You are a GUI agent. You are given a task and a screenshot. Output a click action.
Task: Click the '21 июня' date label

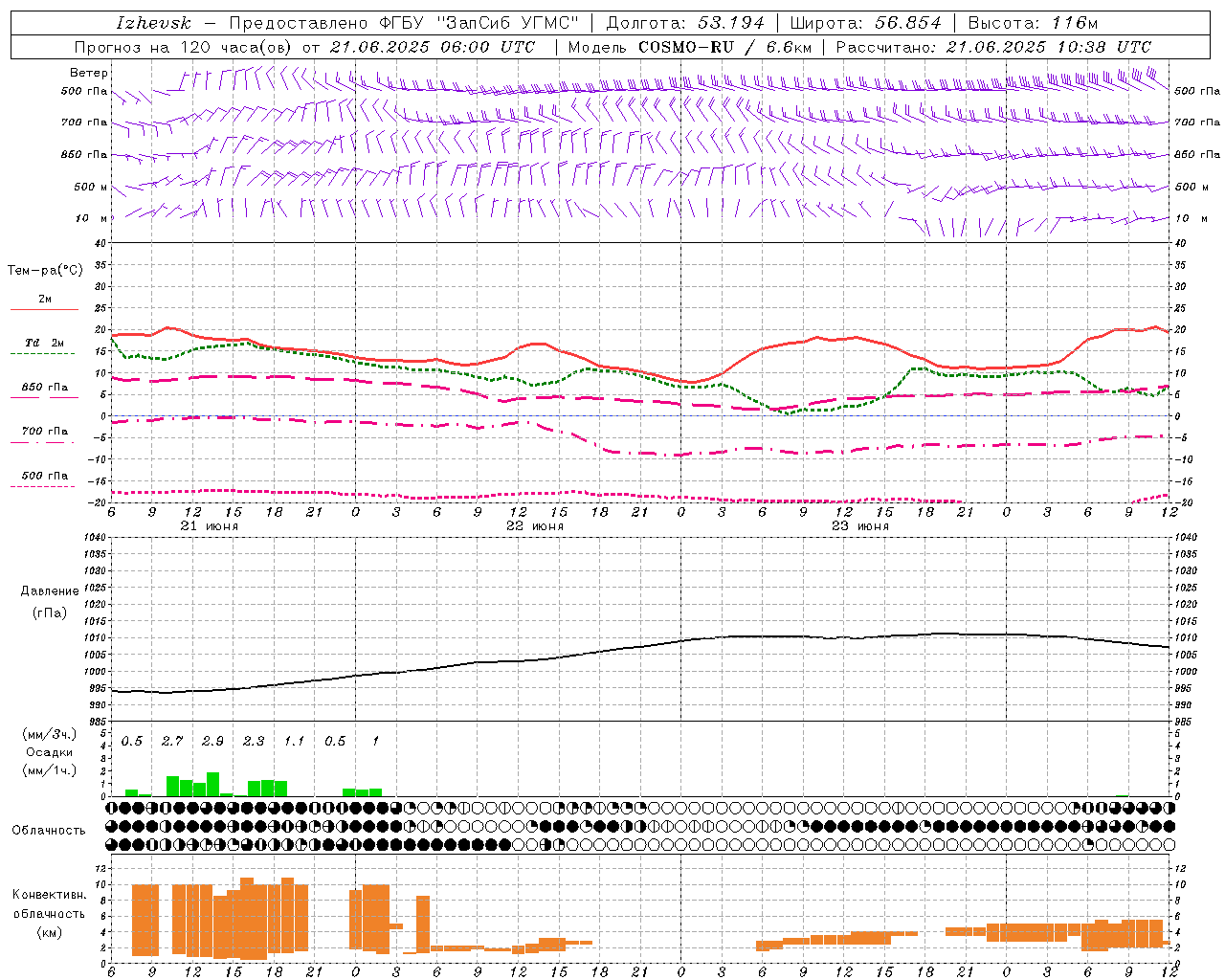[x=209, y=526]
